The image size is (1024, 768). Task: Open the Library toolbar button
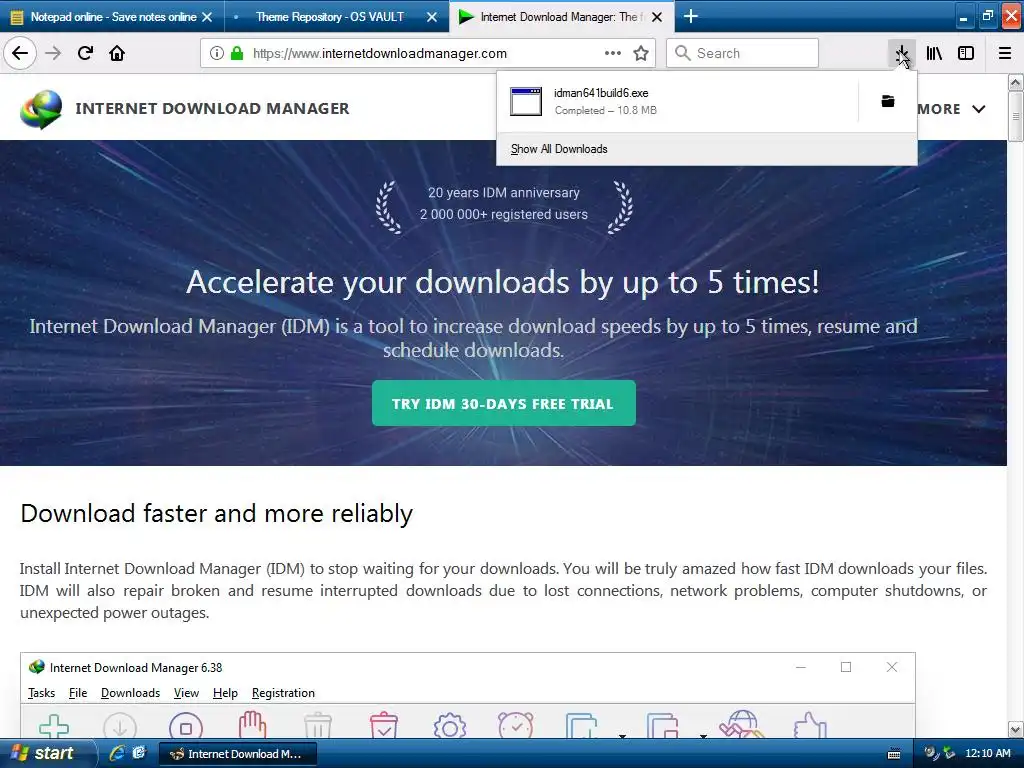934,53
